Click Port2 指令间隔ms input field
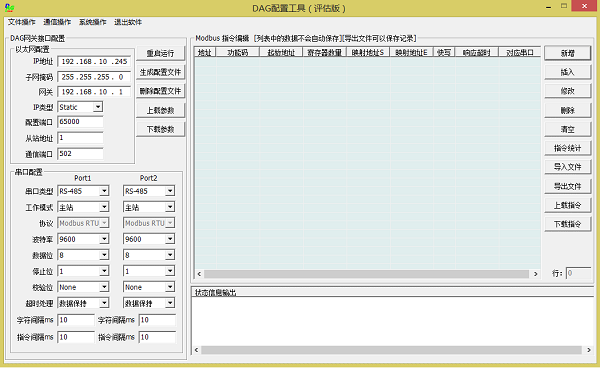This screenshot has width=600, height=368. (x=157, y=337)
